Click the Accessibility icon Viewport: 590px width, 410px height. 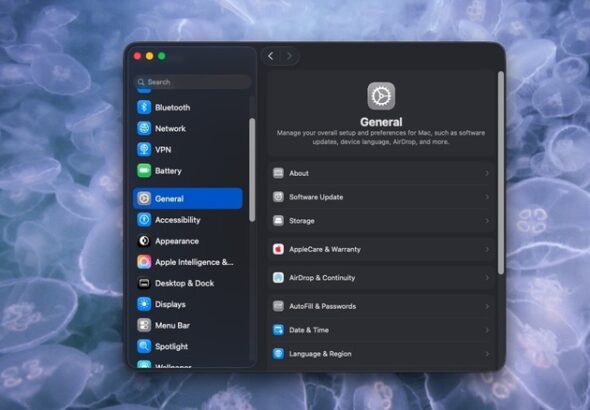pos(144,220)
